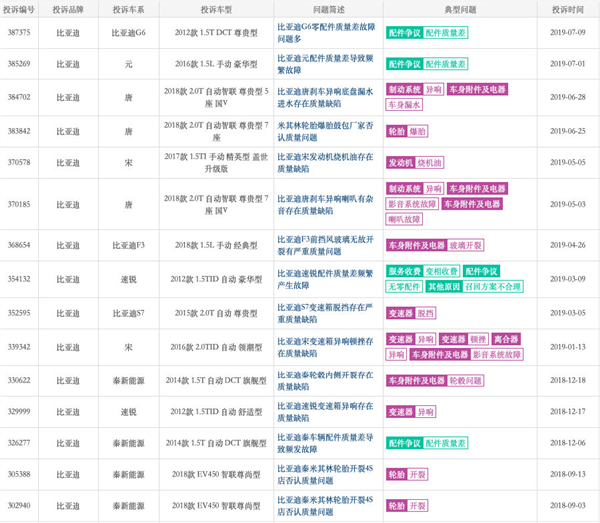The image size is (600, 523).
Task: Click the 离合器 tag in row 339342
Action: point(506,339)
